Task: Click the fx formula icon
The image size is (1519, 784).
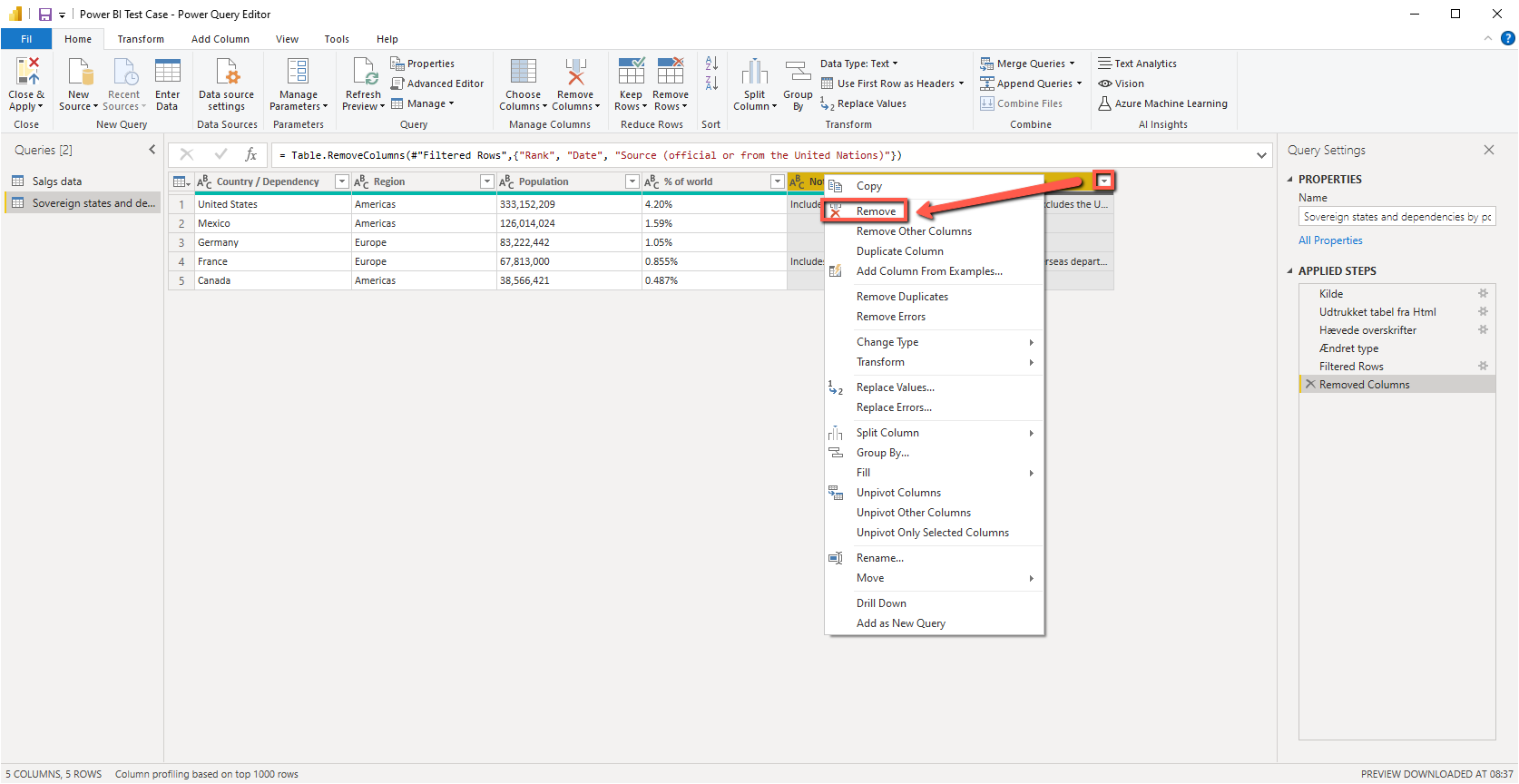Action: tap(251, 155)
